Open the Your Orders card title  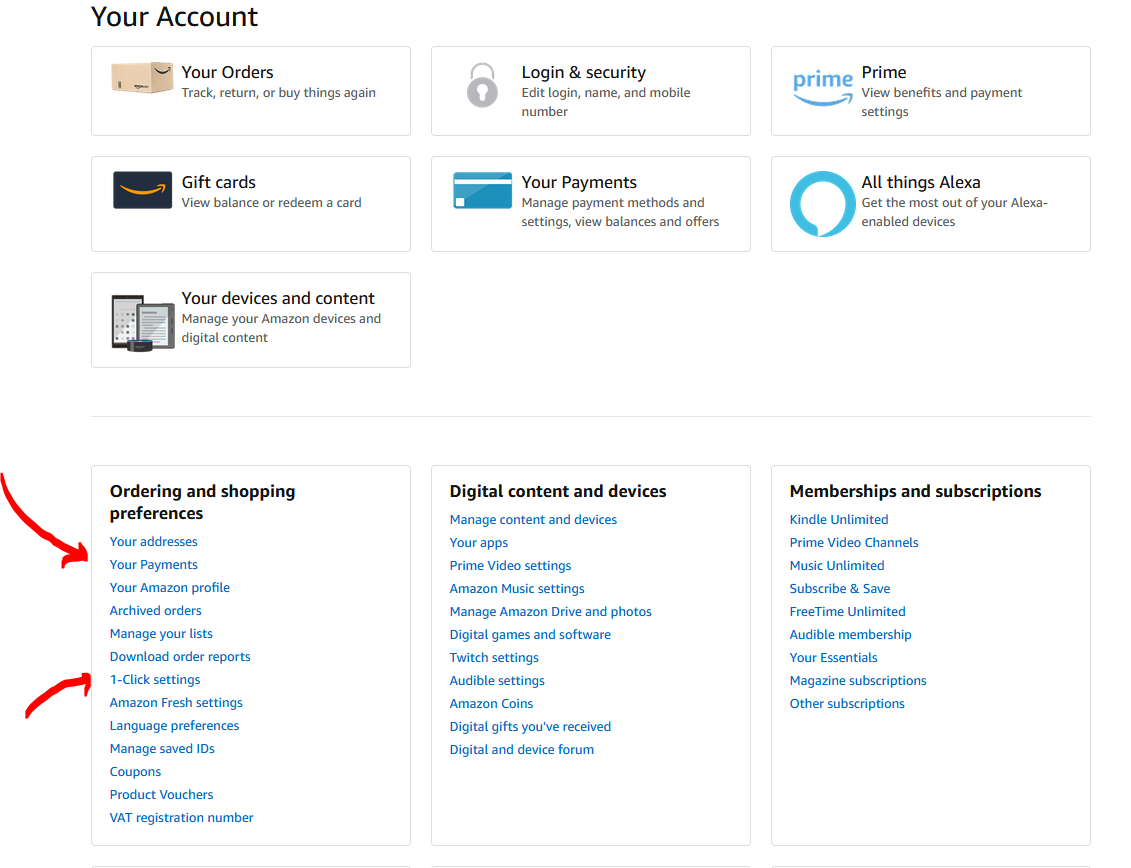227,72
